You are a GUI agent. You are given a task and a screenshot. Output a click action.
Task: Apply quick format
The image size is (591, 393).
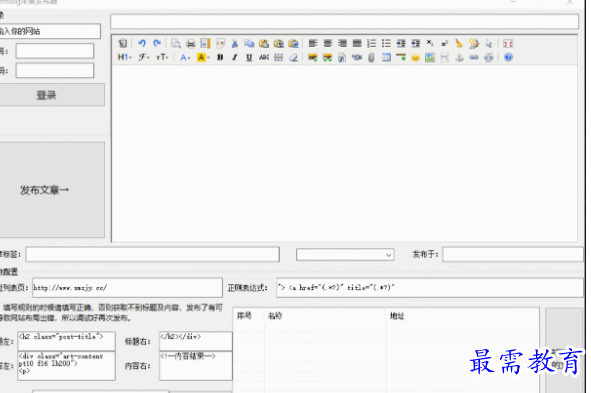click(x=474, y=43)
